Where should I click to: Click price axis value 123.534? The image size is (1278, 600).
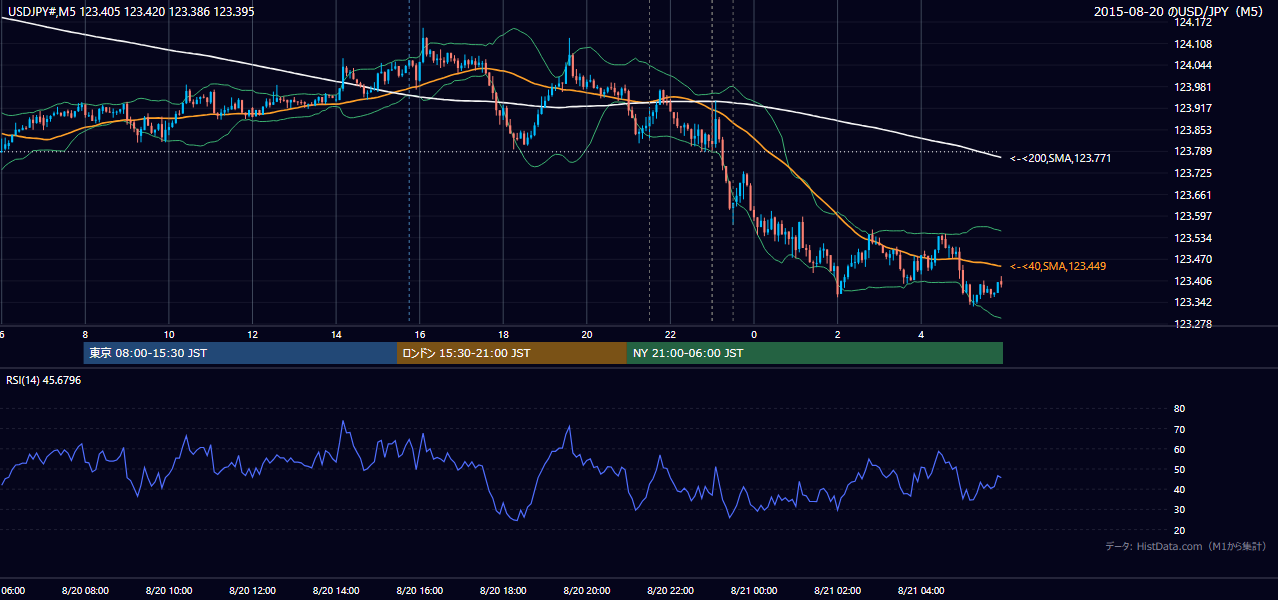tap(1195, 238)
